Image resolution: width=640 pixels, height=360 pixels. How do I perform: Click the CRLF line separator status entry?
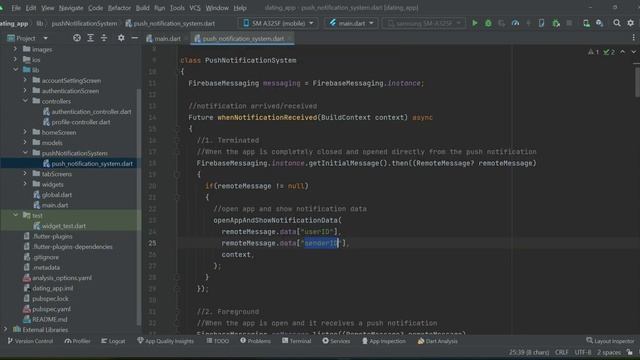coord(562,352)
